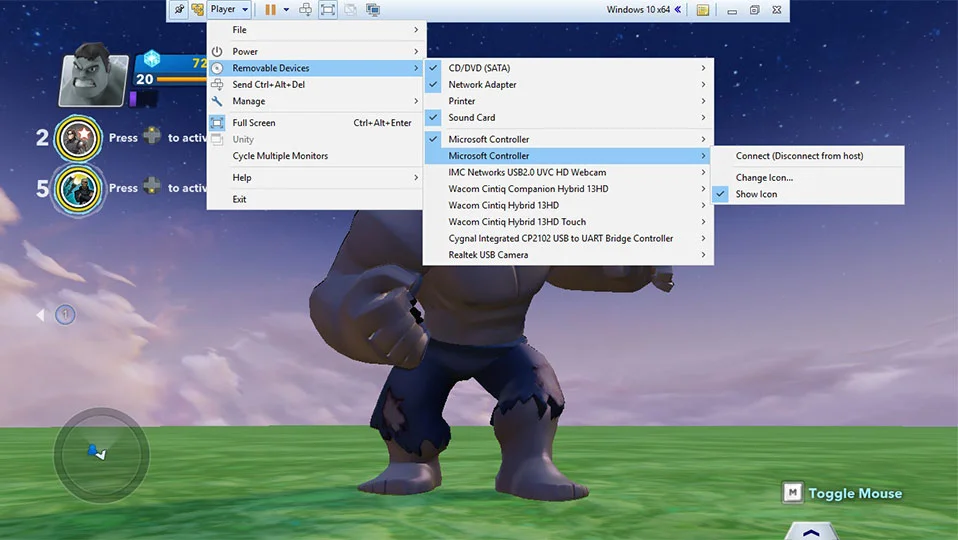Viewport: 958px width, 540px height.
Task: Click the blue gem currency icon
Action: coord(152,59)
